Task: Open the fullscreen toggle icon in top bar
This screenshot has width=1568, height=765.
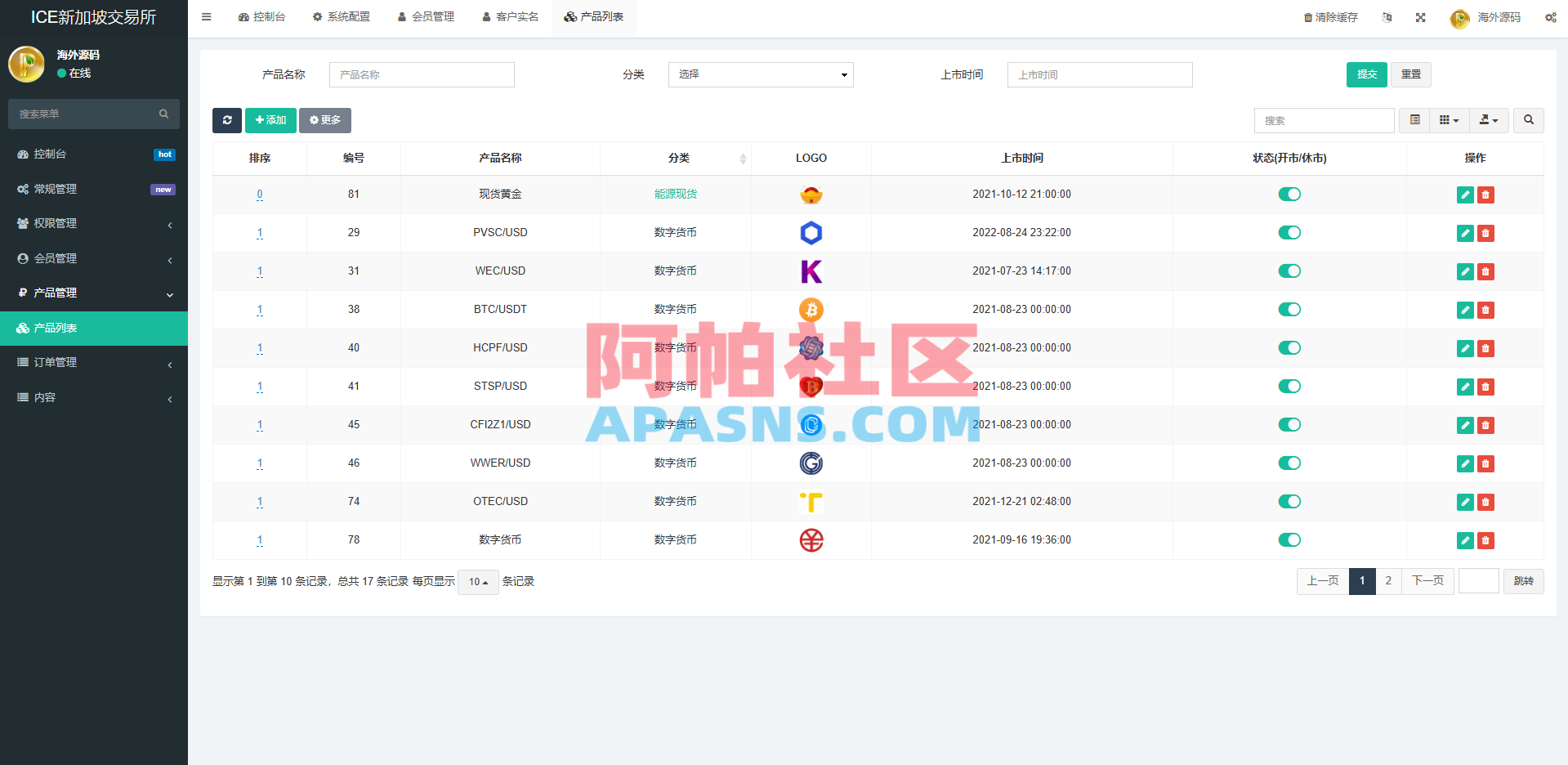Action: point(1420,17)
